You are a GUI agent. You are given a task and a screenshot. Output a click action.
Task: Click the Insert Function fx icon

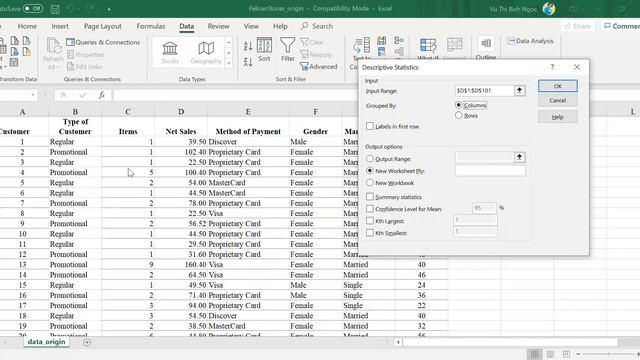coord(101,95)
